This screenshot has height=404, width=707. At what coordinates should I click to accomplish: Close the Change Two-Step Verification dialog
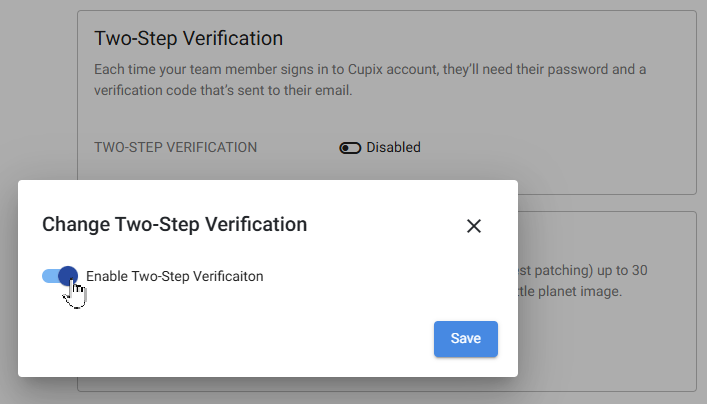point(474,226)
